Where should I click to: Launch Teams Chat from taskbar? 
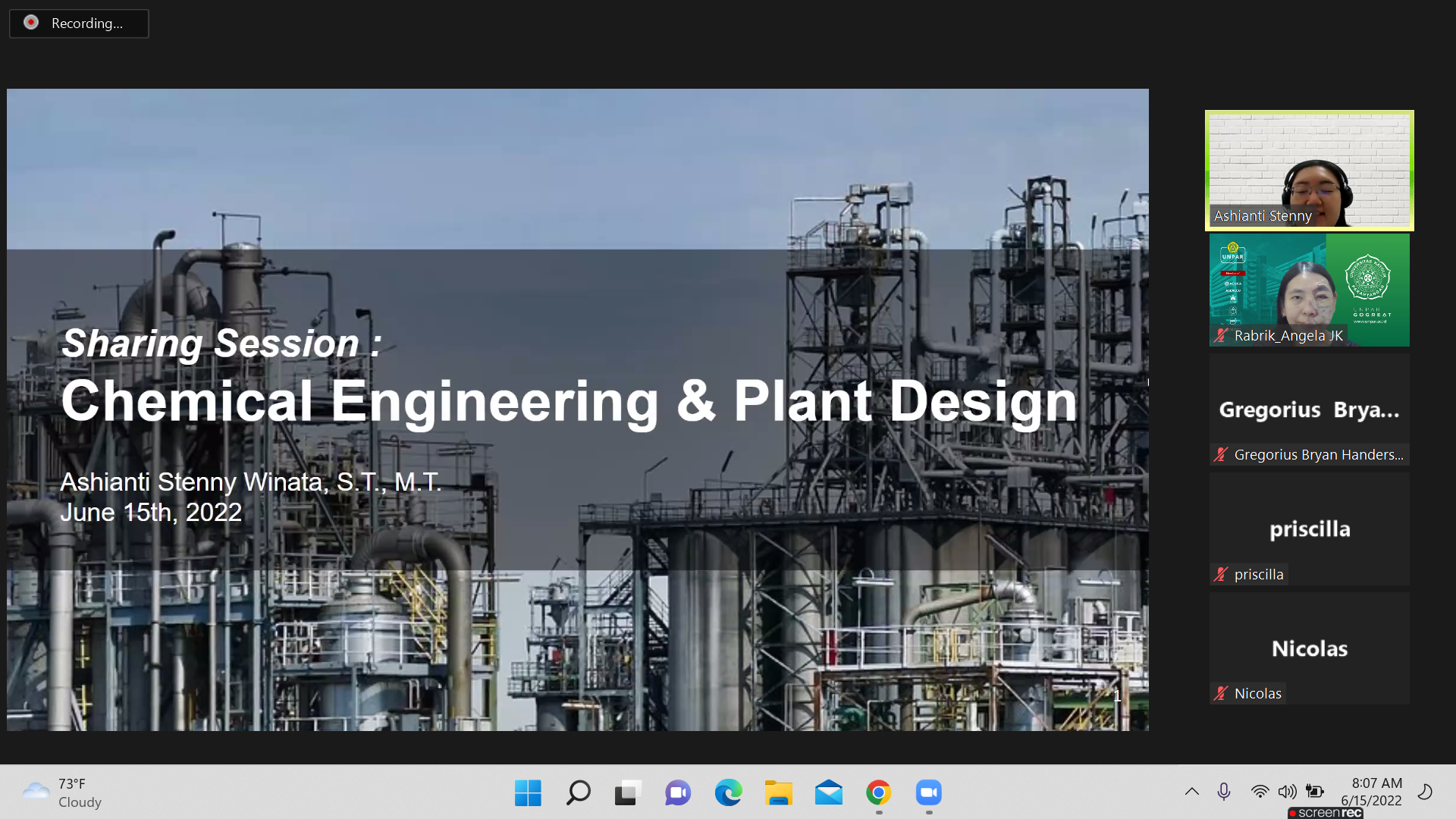[677, 793]
